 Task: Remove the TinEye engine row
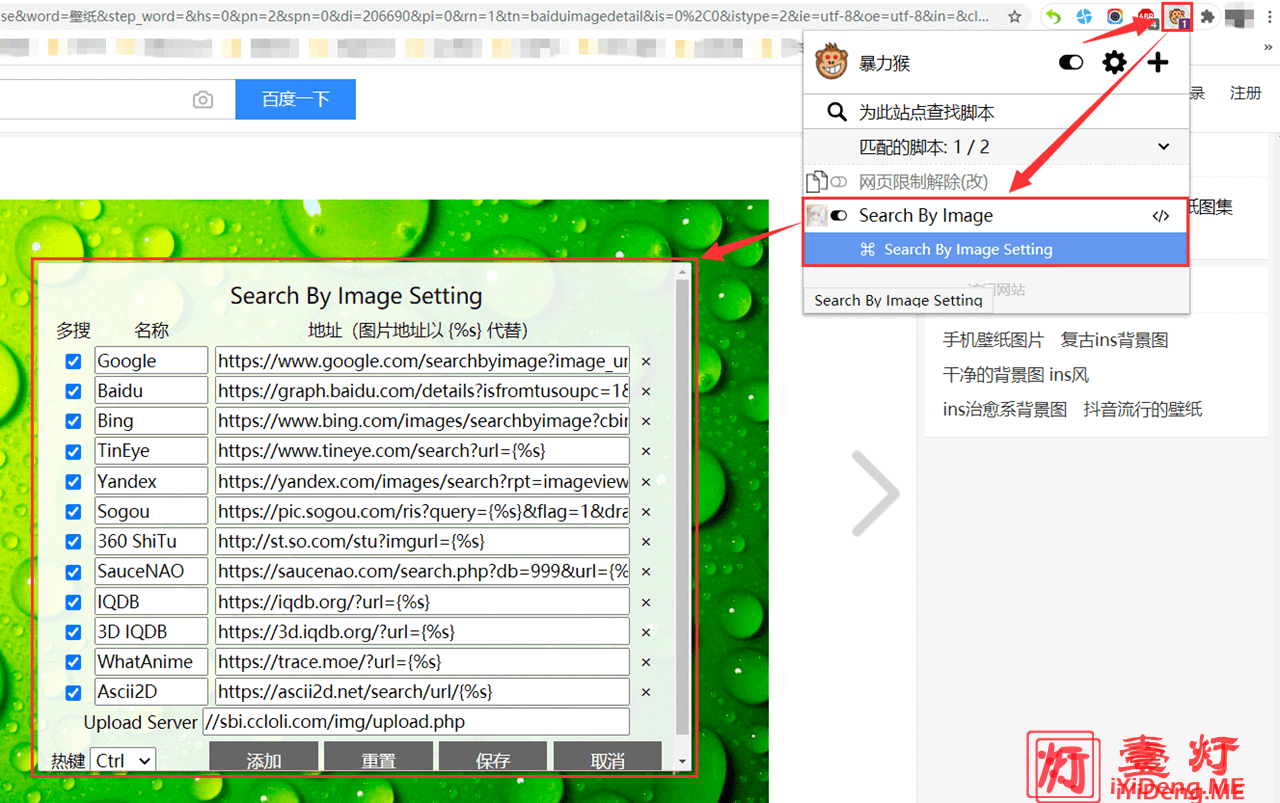(x=645, y=452)
